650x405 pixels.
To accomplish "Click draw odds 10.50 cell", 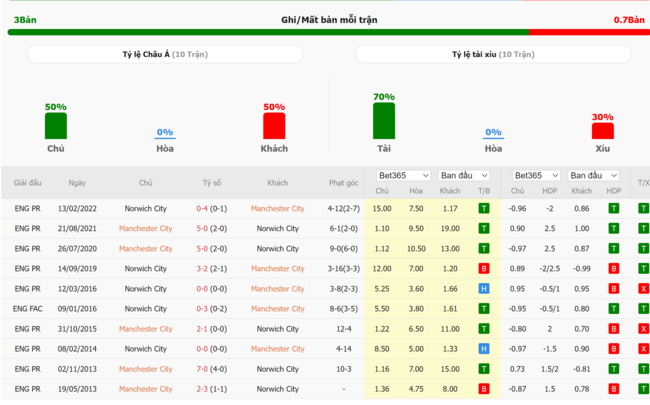I will tap(416, 249).
